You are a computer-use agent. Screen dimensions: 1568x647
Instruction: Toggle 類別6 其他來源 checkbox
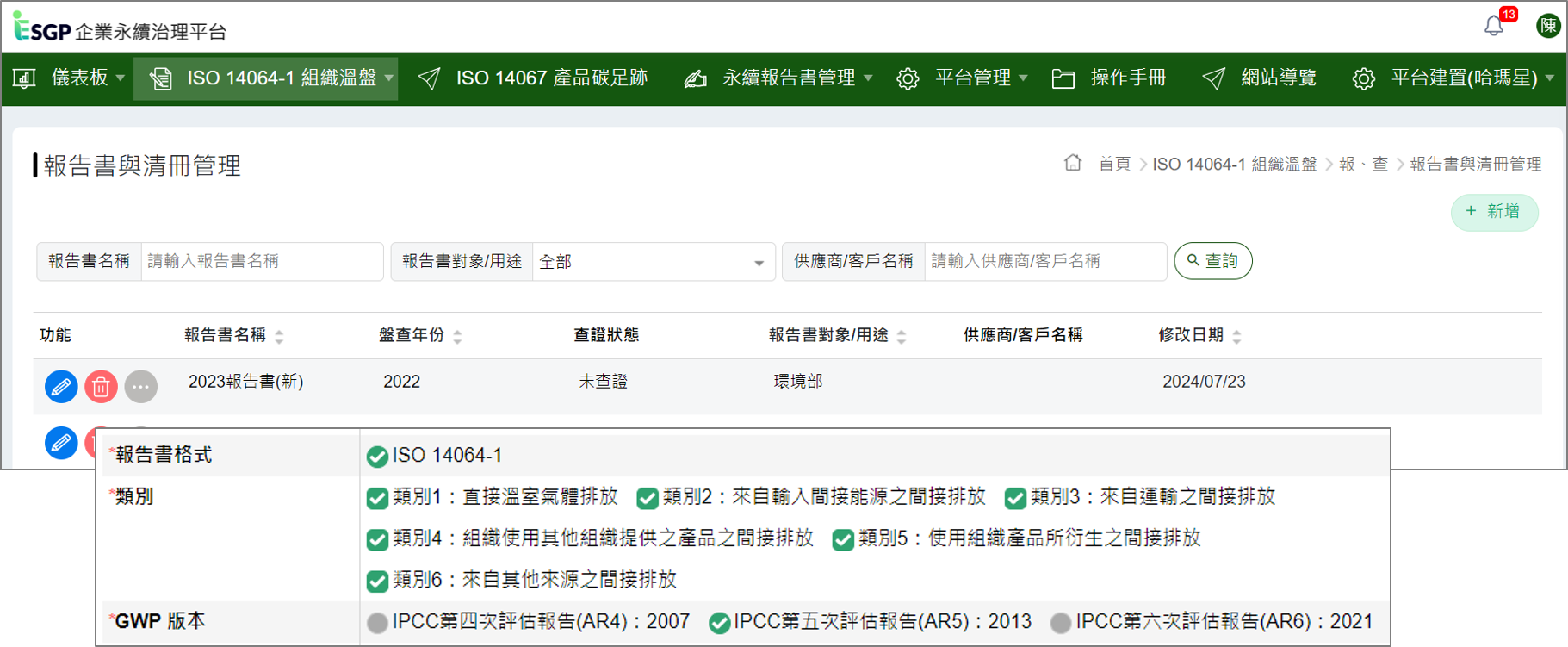click(x=377, y=581)
